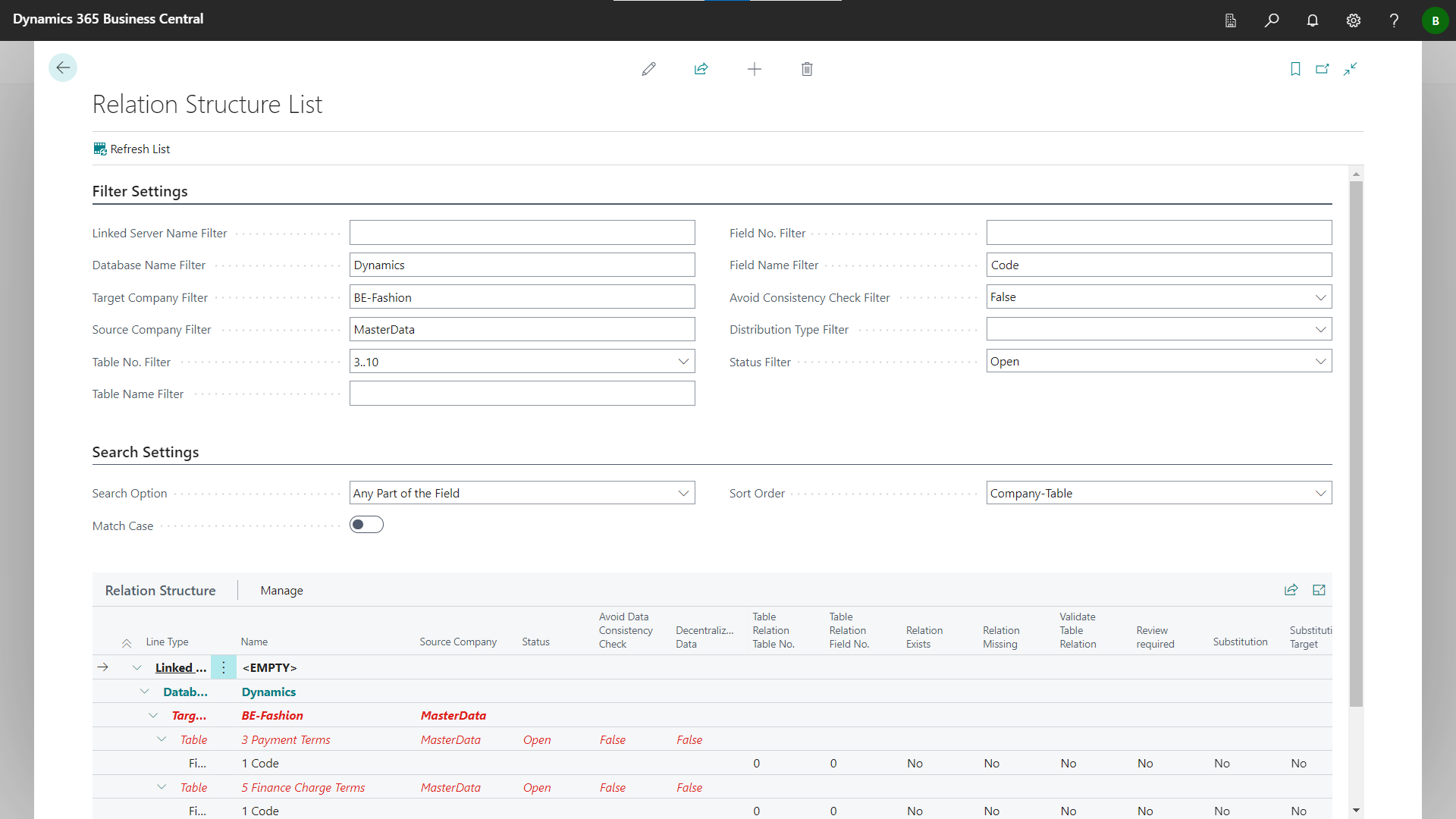
Task: Collapse the 5 Finance Charge Terms row
Action: pos(162,787)
